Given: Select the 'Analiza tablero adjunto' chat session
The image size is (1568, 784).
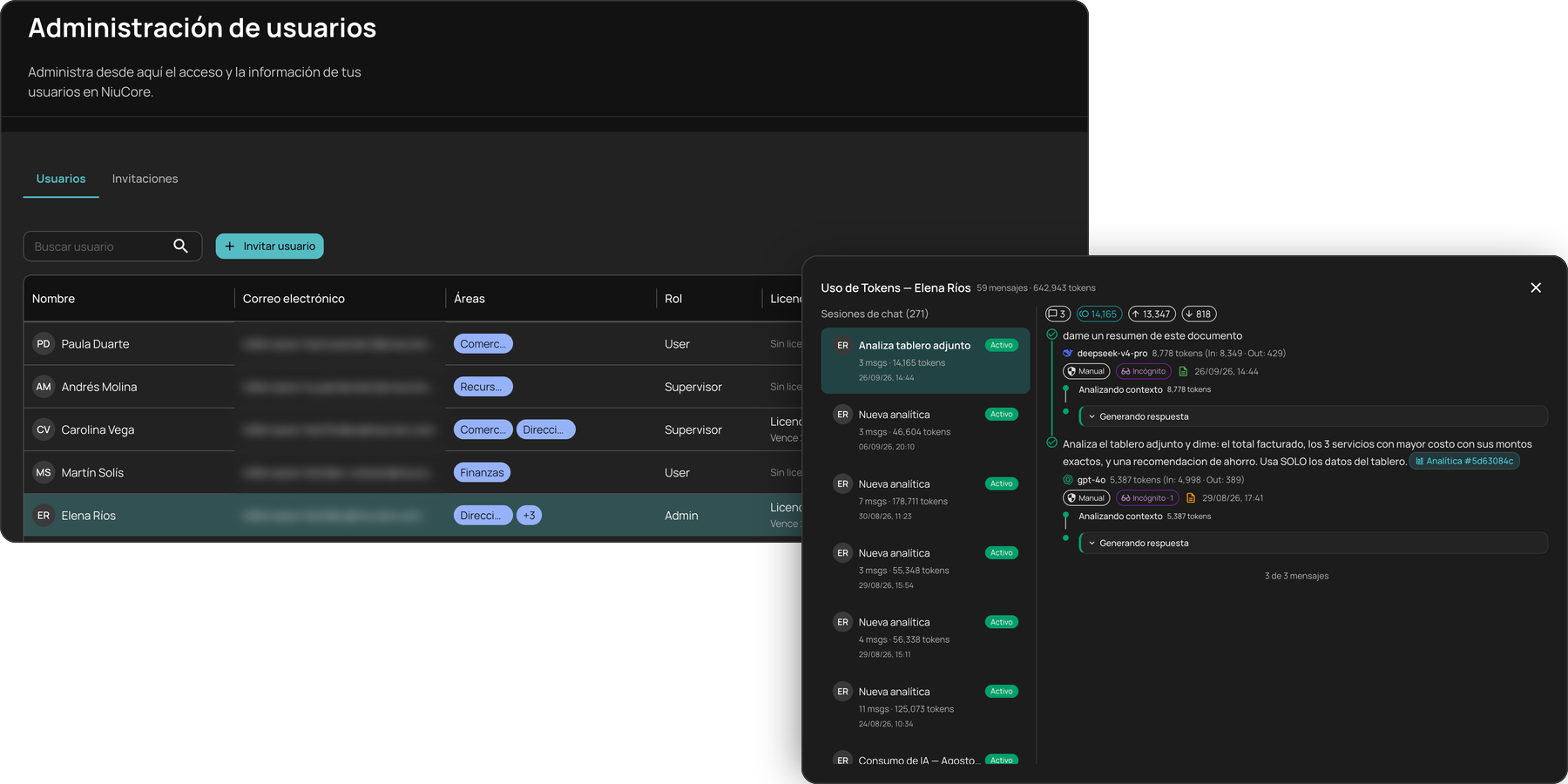Looking at the screenshot, I should (x=925, y=361).
